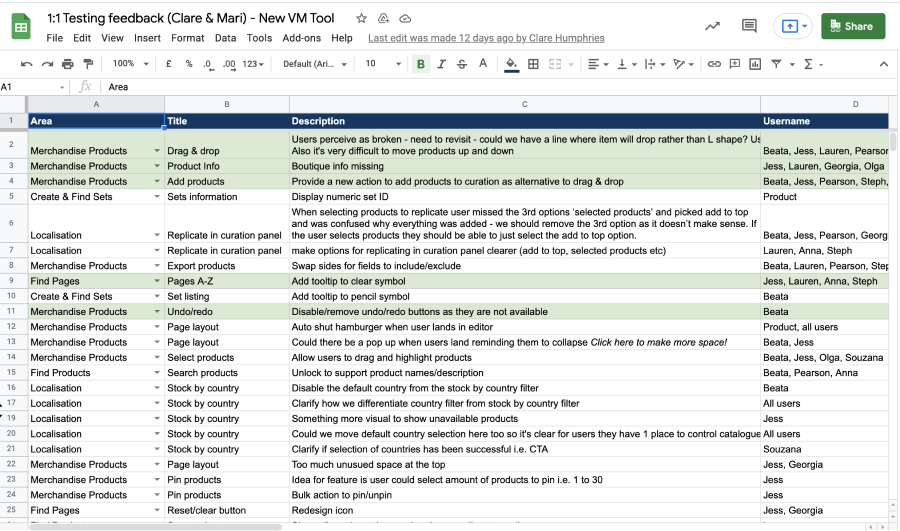Open the zoom 100% dropdown
Screen dimensions: 900x531
pyautogui.click(x=130, y=64)
